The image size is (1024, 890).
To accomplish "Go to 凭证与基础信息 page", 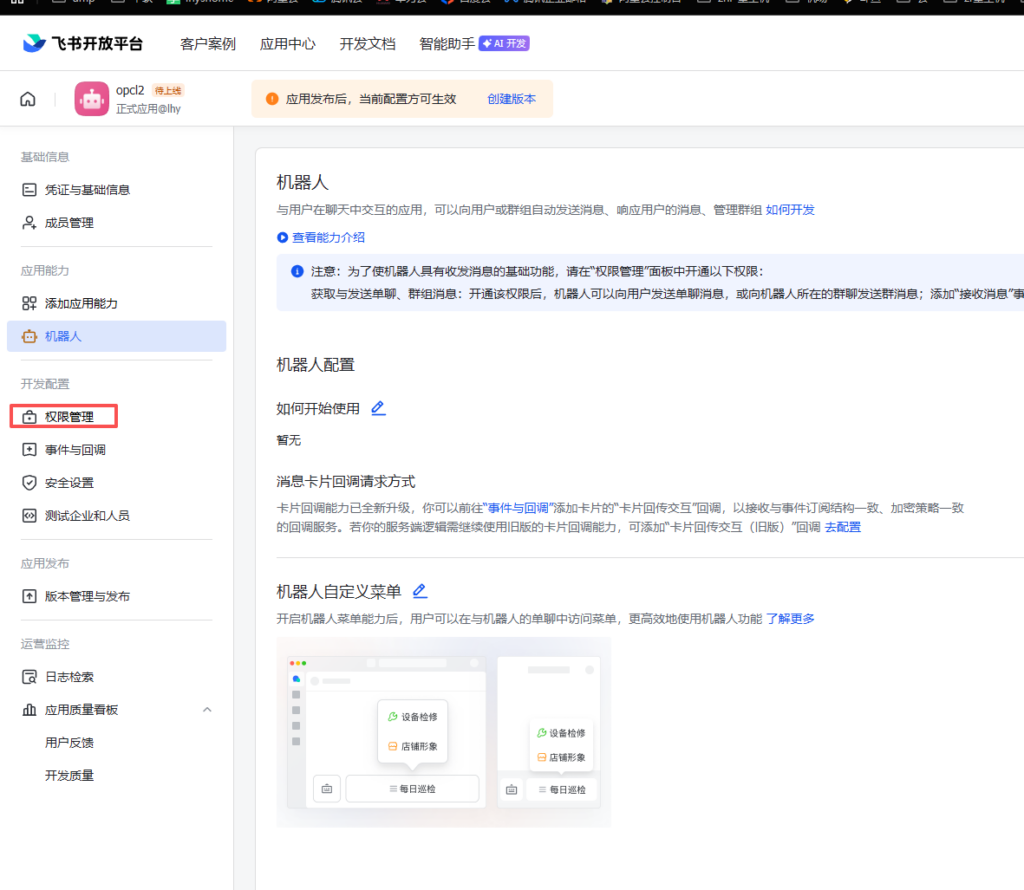I will coord(87,190).
